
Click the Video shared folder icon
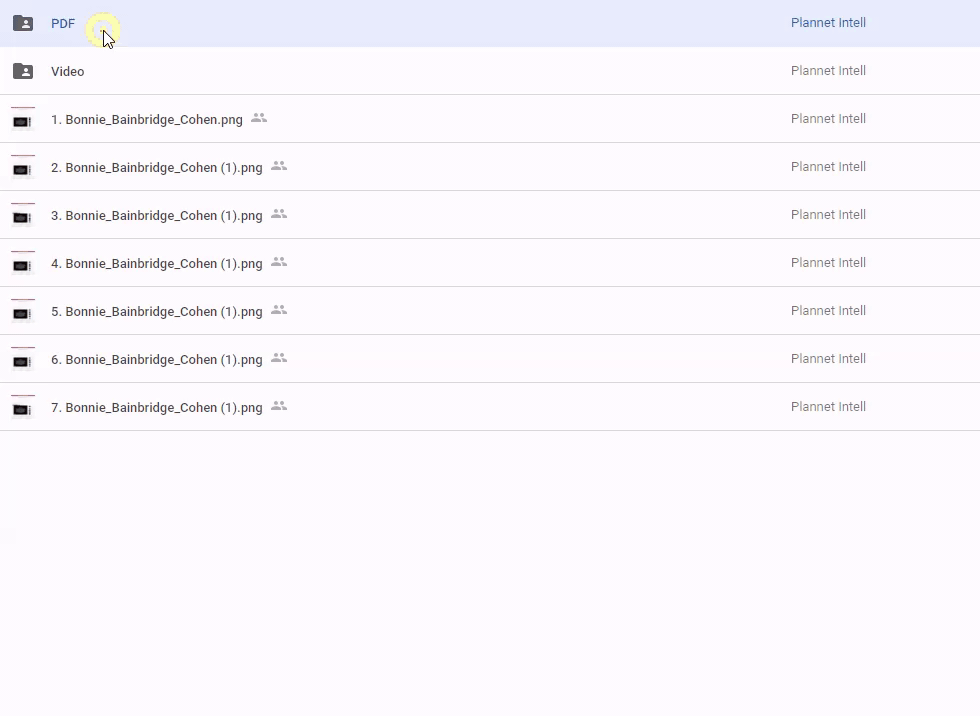(x=23, y=71)
